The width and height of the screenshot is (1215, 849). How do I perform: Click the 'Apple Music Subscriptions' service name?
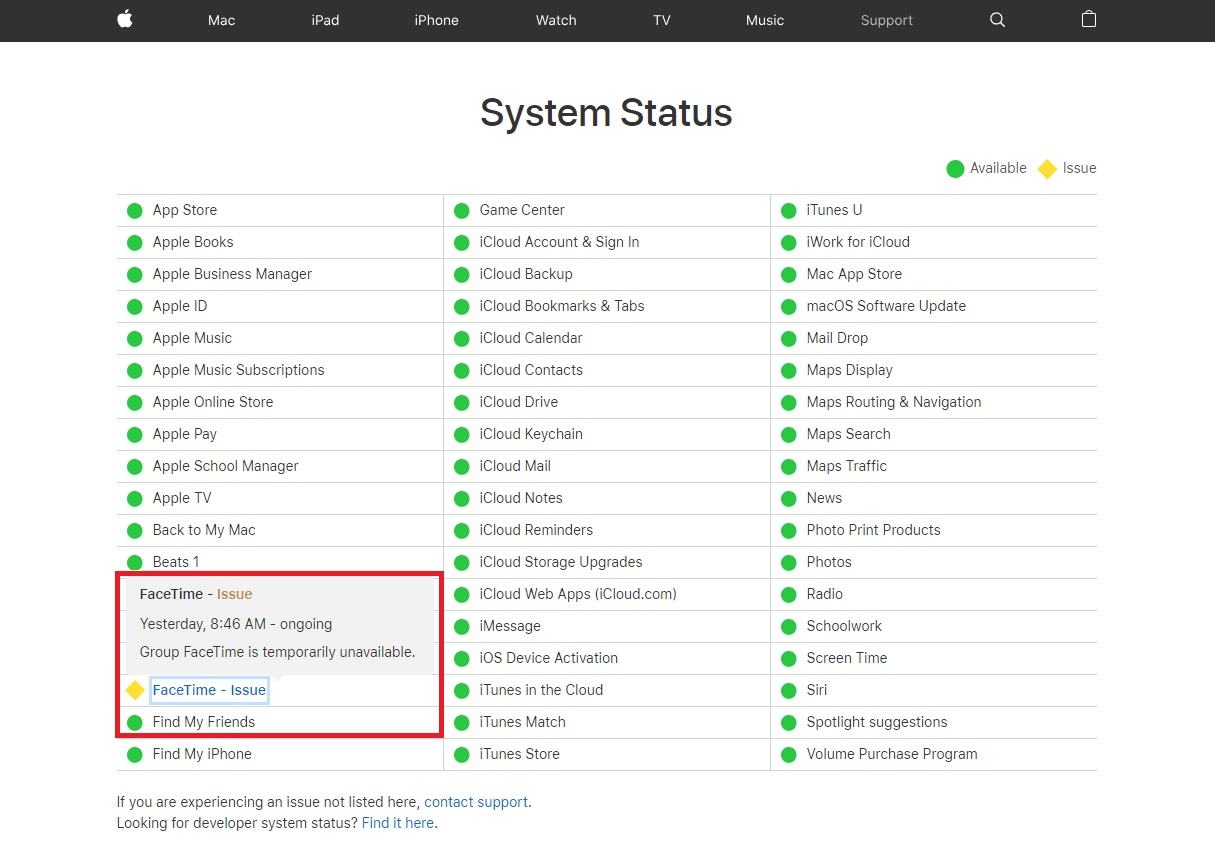[239, 370]
